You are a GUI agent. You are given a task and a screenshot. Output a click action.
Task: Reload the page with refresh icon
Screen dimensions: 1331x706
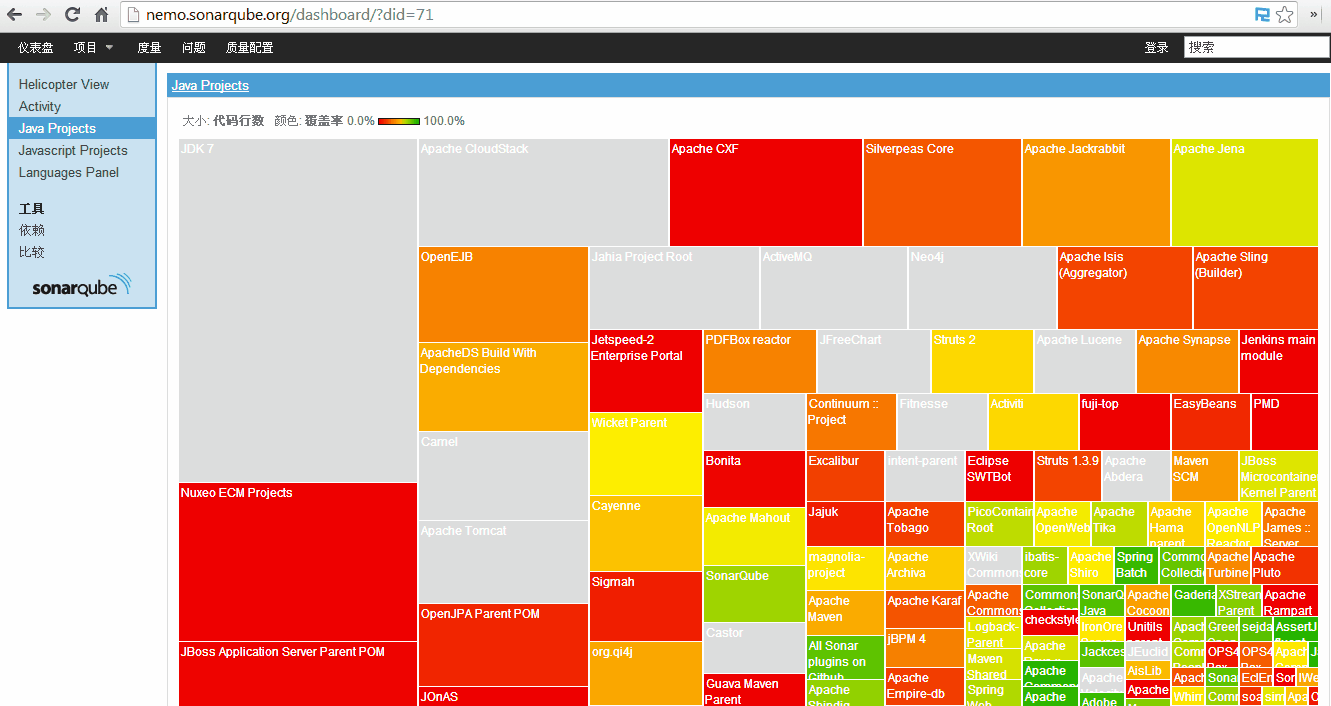(x=72, y=15)
